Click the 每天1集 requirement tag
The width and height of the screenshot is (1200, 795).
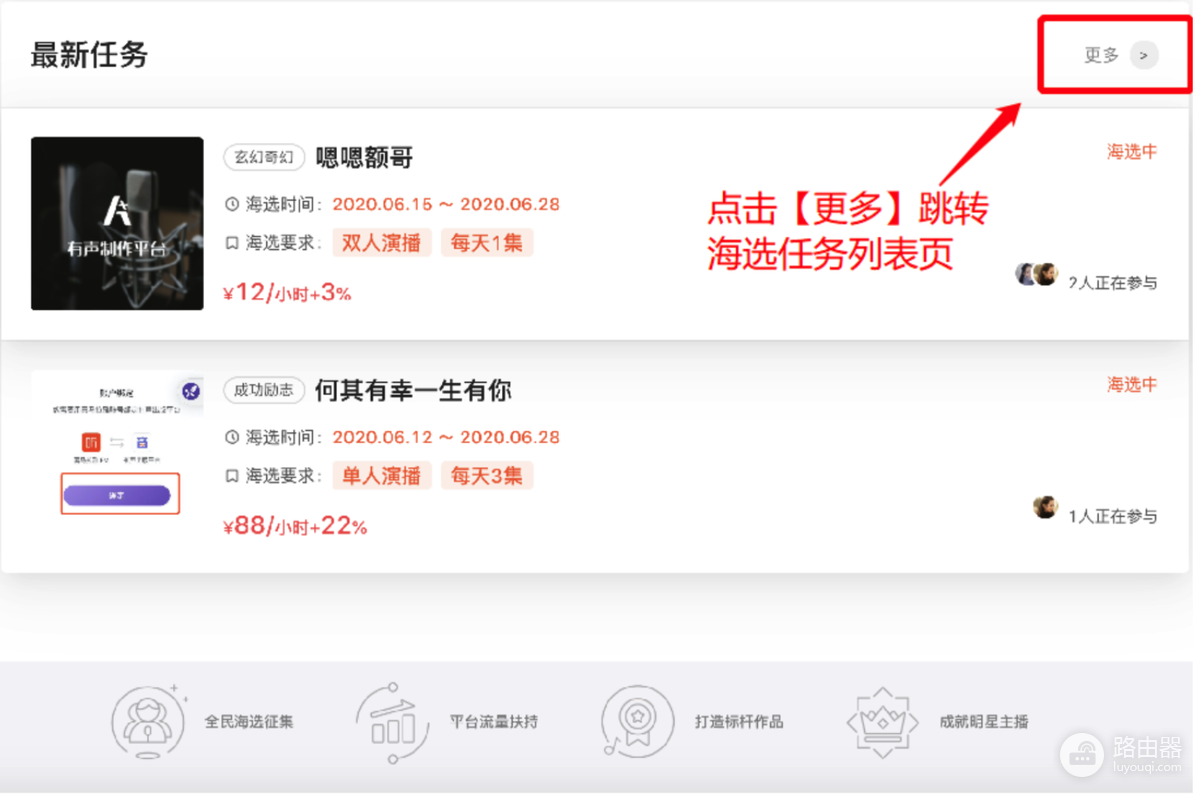(487, 243)
